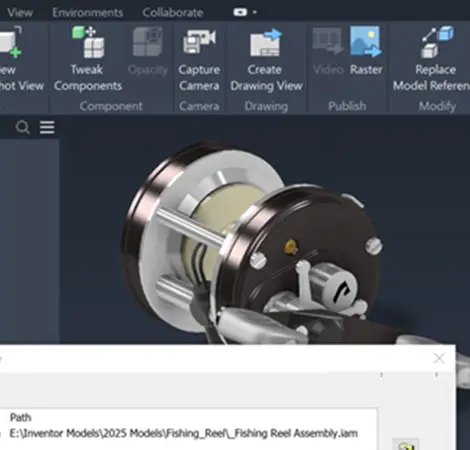Search the browser panel with magnifier icon

(23, 127)
